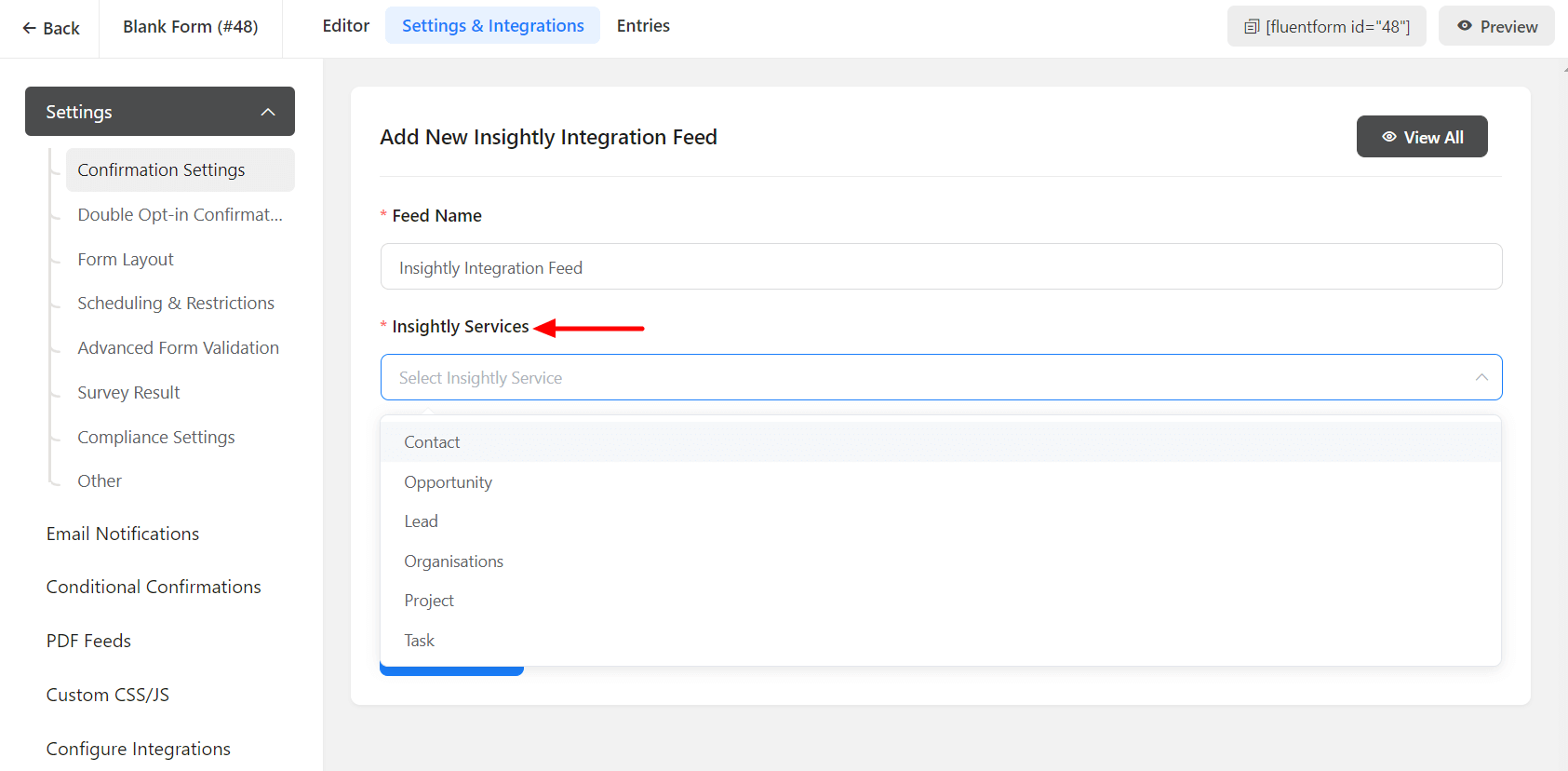Choose Opportunity in the dropdown list
The width and height of the screenshot is (1568, 771).
[448, 482]
